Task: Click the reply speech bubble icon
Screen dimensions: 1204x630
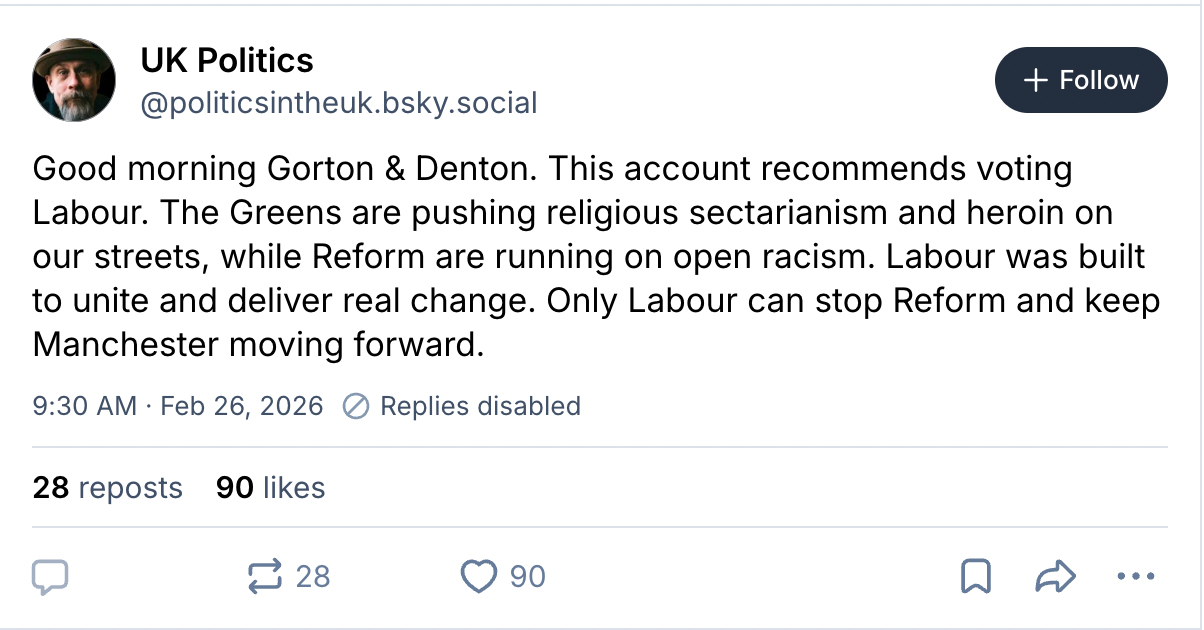Action: (50, 576)
